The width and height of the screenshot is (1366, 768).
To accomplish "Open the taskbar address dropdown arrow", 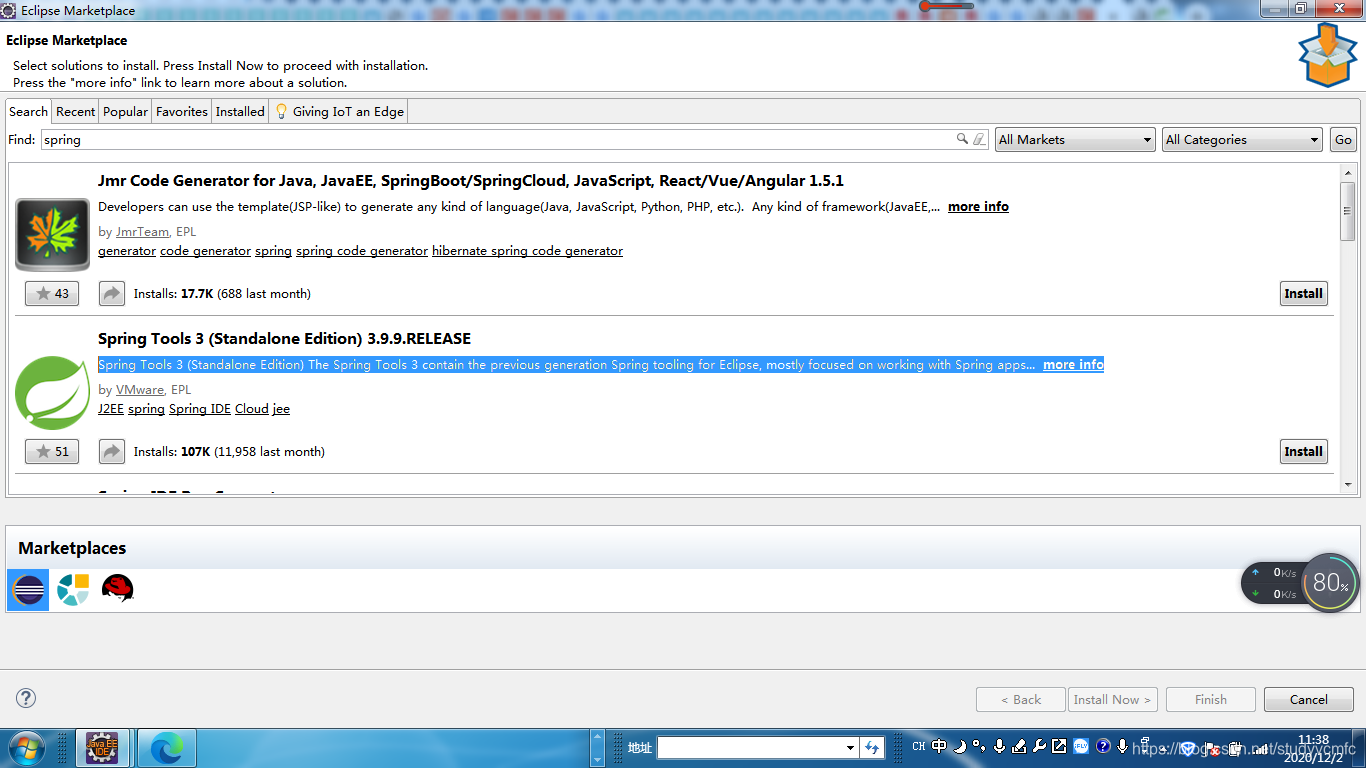I will [850, 747].
